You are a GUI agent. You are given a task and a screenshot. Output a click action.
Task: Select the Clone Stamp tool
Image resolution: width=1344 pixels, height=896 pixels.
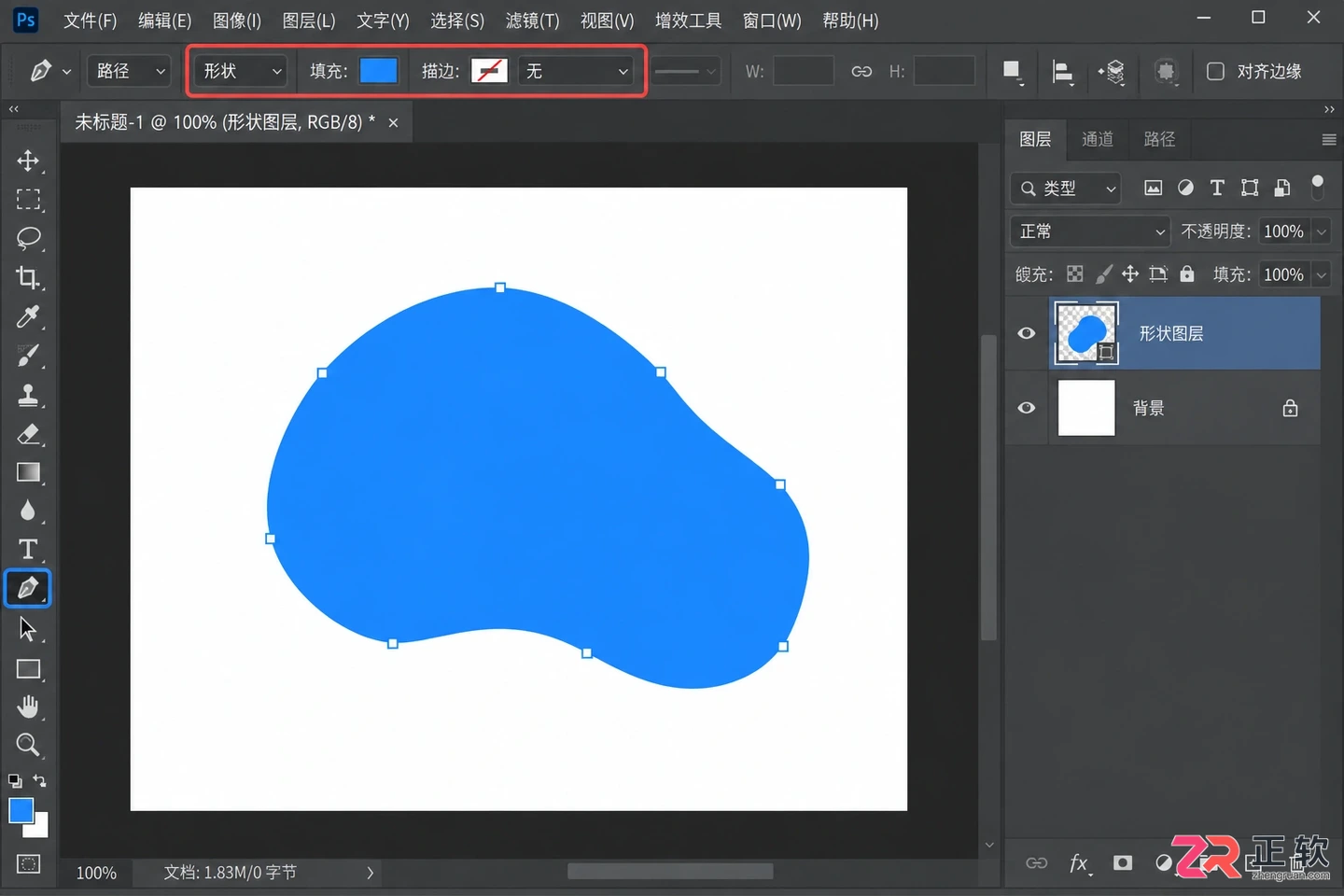click(x=28, y=395)
